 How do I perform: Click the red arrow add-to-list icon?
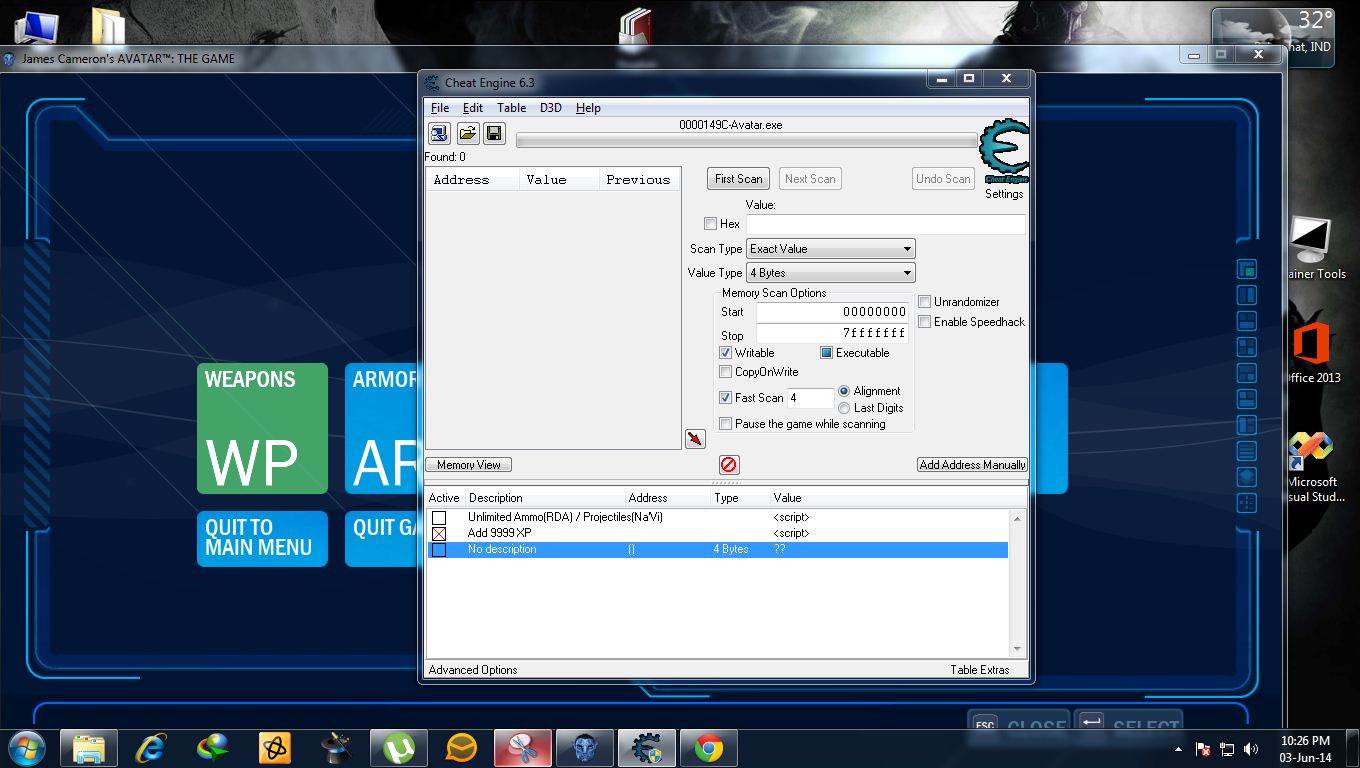point(695,439)
